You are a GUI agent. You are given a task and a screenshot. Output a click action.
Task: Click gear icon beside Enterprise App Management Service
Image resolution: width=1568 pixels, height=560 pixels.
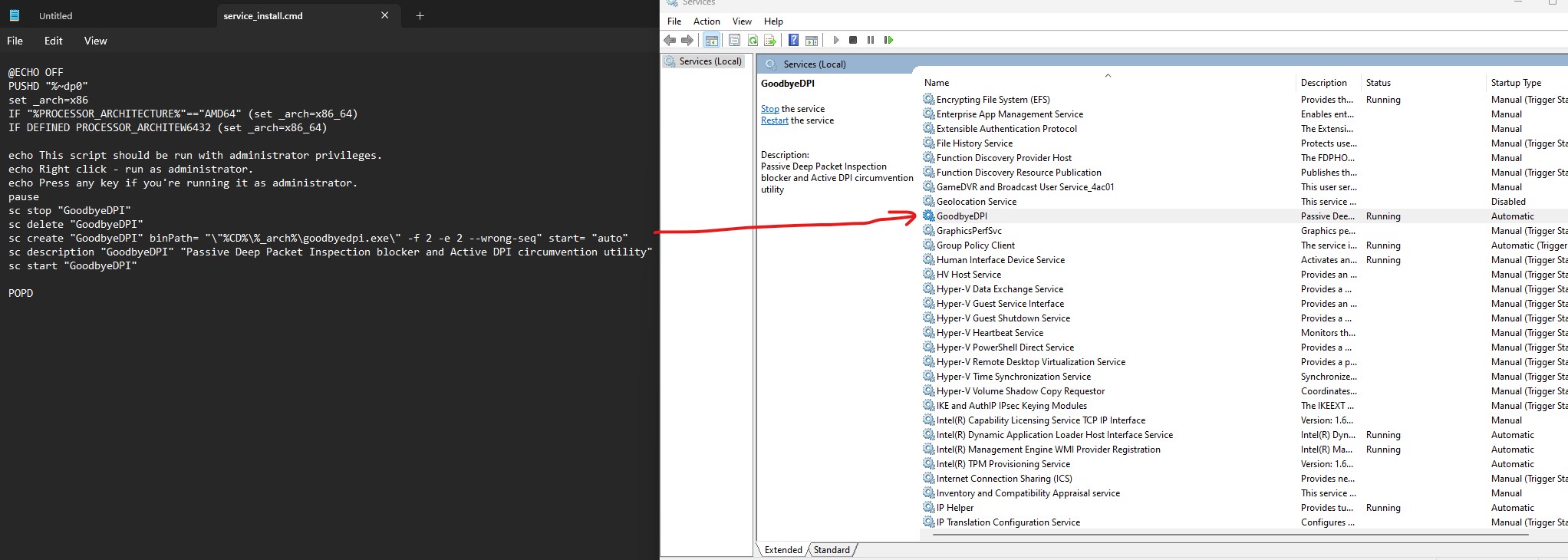tap(928, 114)
